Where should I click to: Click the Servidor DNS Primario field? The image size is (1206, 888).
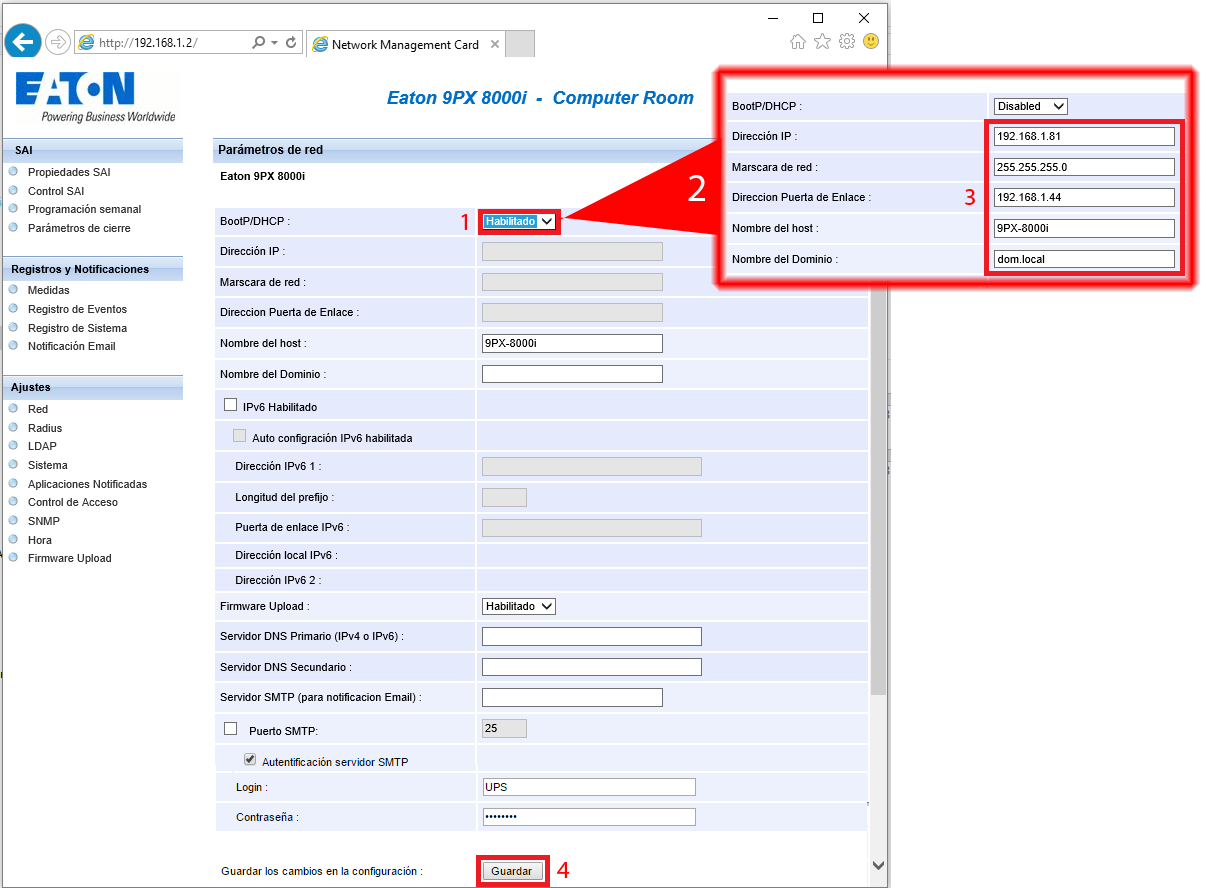pyautogui.click(x=592, y=637)
